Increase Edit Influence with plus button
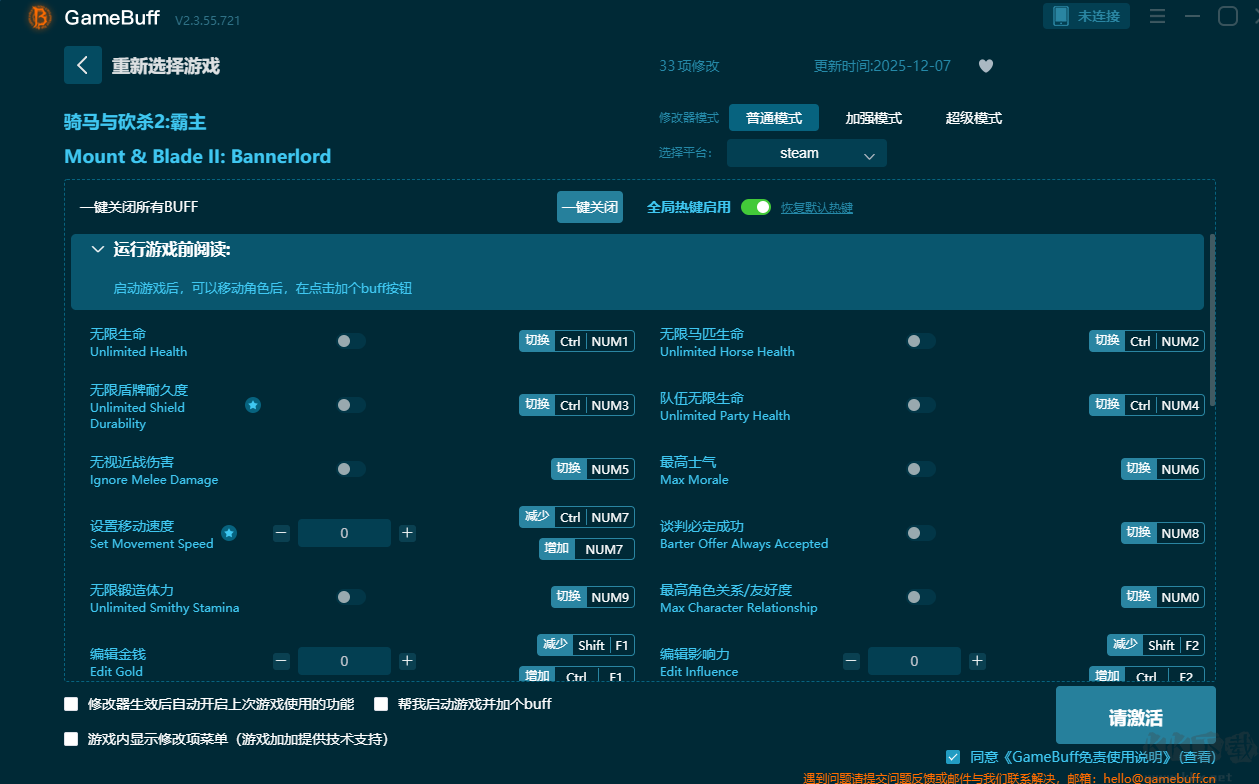The image size is (1259, 784). [x=977, y=661]
